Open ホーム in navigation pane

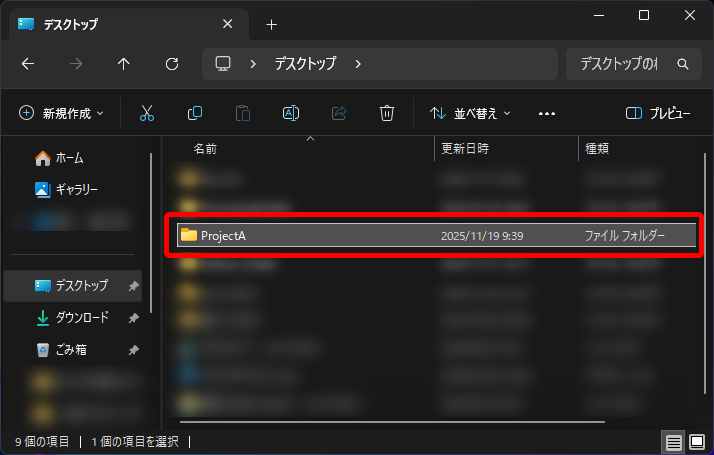[69, 158]
